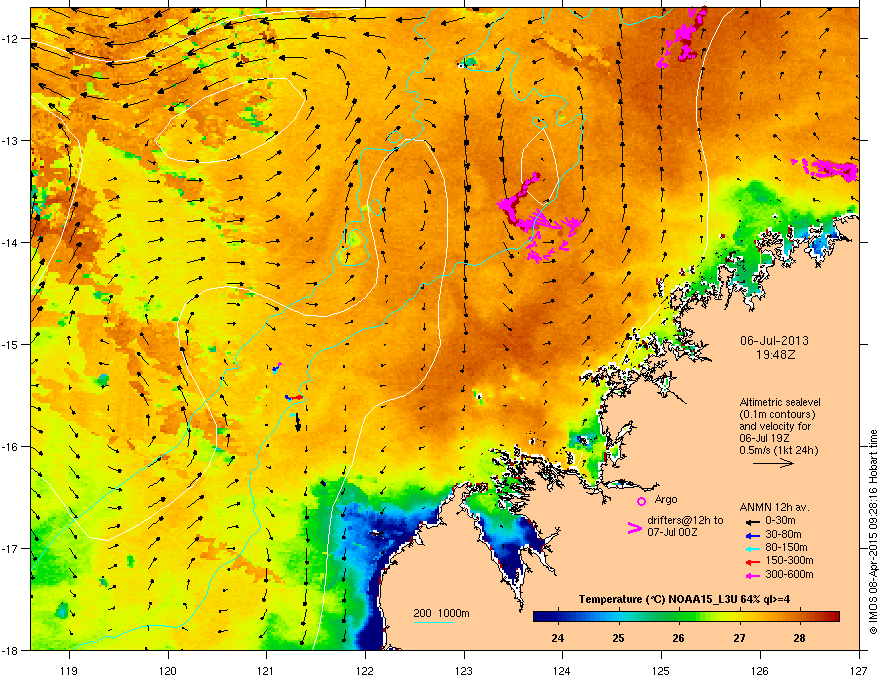Click the '0.5m/s (1kt 24h)' scale text

tap(778, 450)
